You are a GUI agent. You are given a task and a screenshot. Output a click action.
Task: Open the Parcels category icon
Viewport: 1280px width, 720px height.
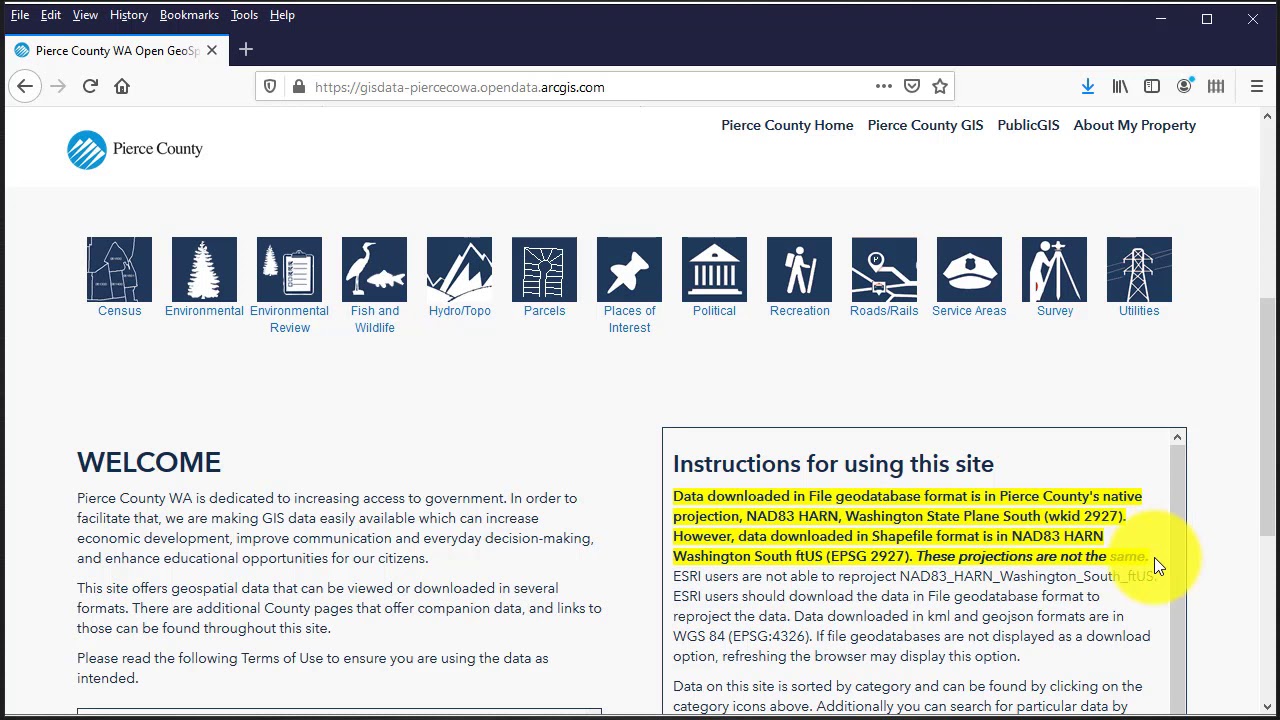(544, 269)
